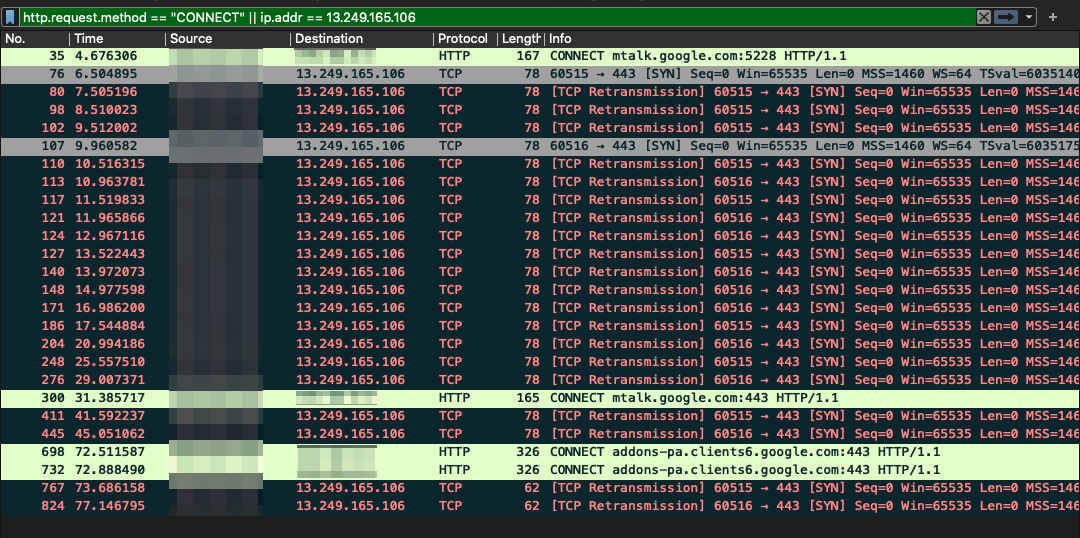This screenshot has height=538, width=1080.
Task: Click length 165 in packet 300
Action: point(528,397)
